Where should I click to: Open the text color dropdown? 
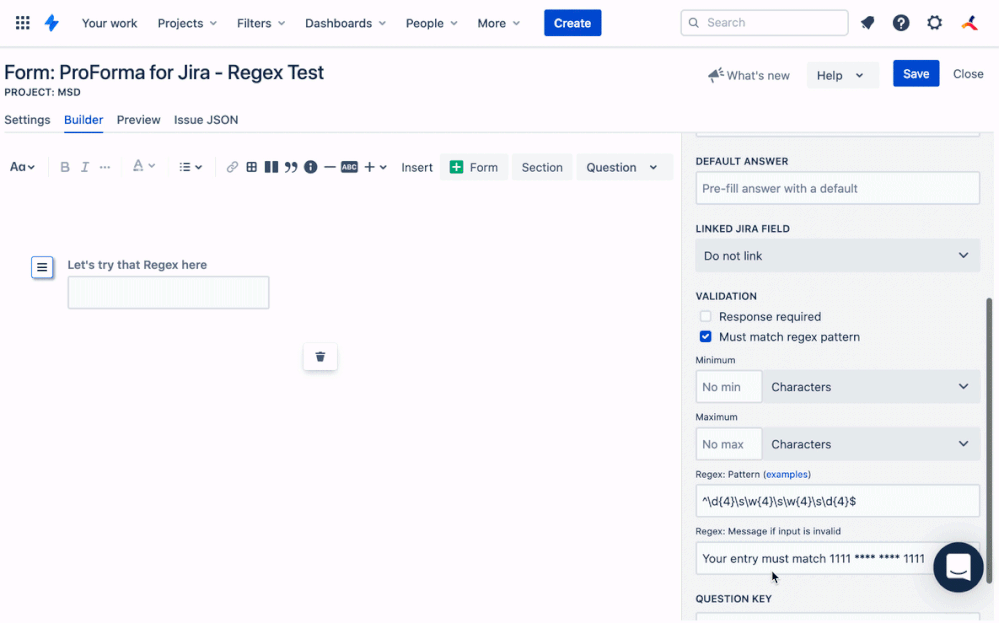click(x=143, y=166)
